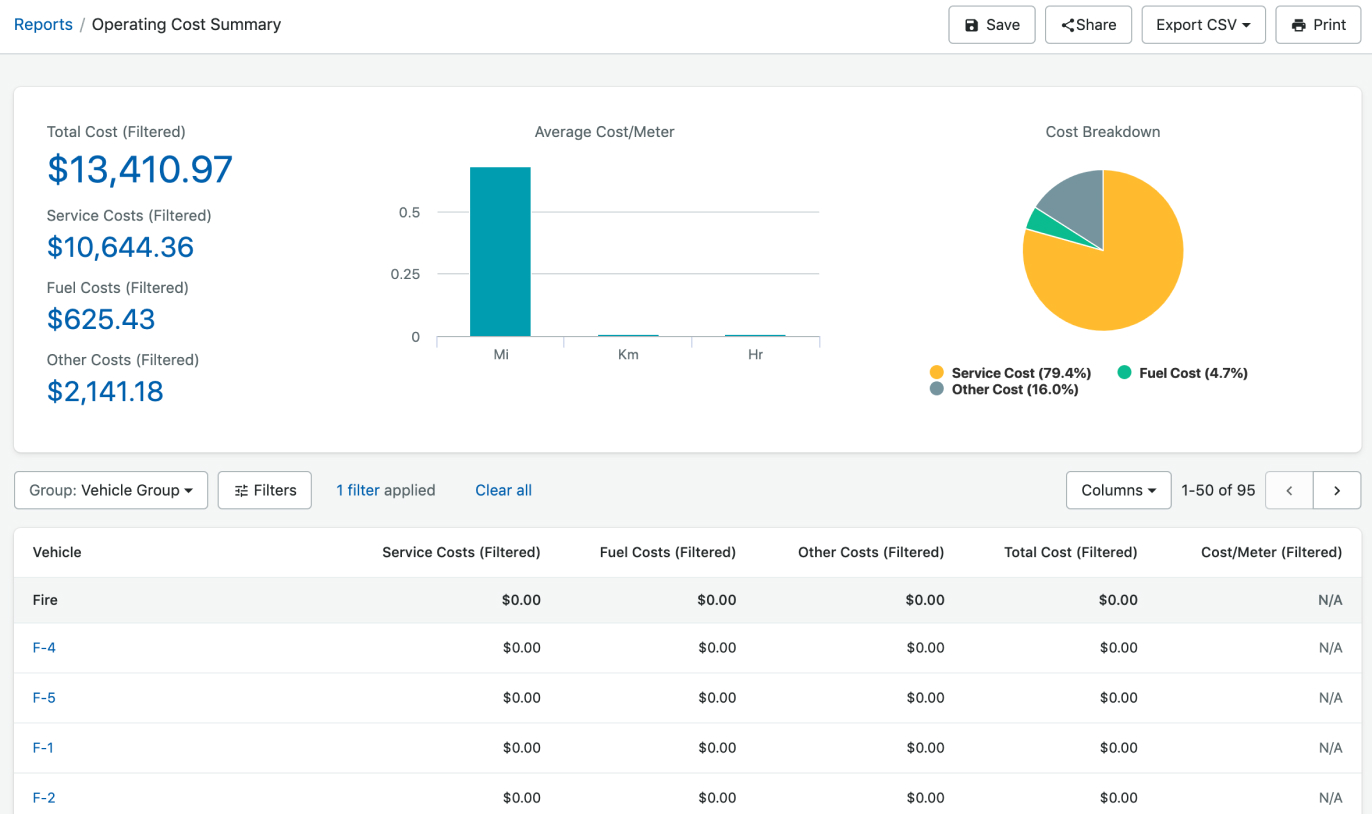Image resolution: width=1372 pixels, height=814 pixels.
Task: Click the Clear all link
Action: tap(503, 490)
